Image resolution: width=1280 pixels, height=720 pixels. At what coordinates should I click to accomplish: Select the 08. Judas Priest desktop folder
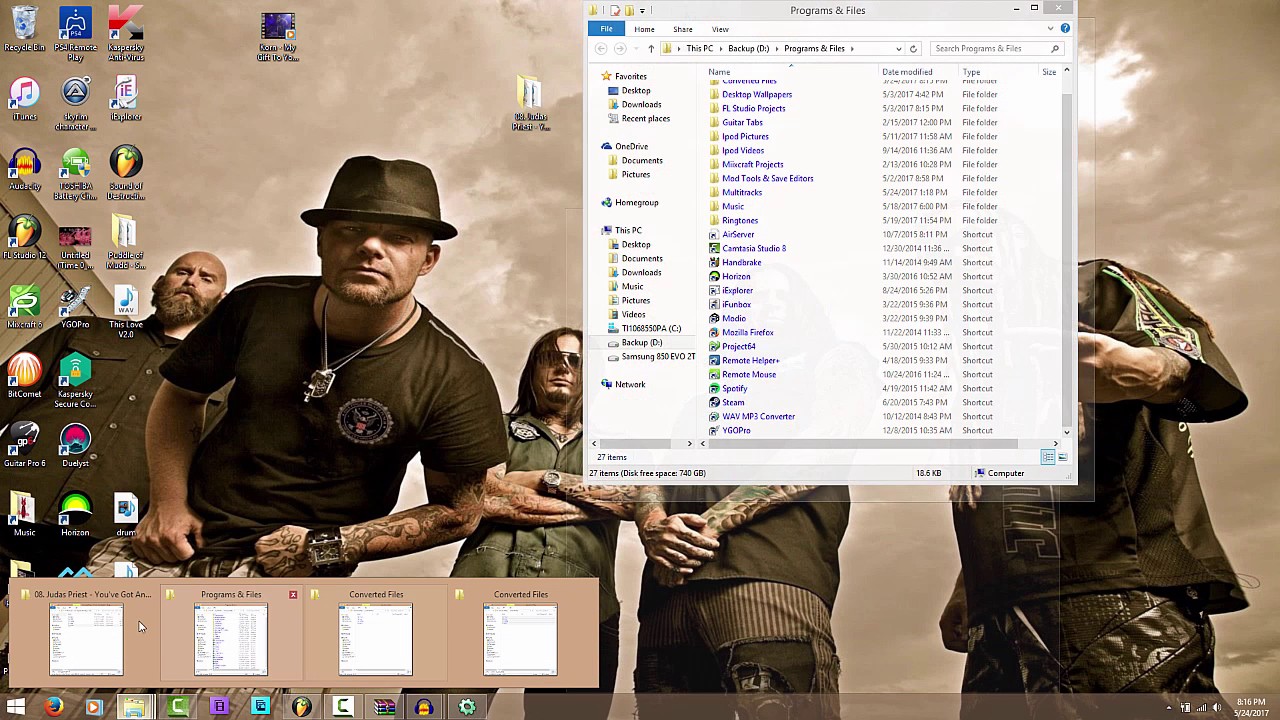pyautogui.click(x=529, y=103)
